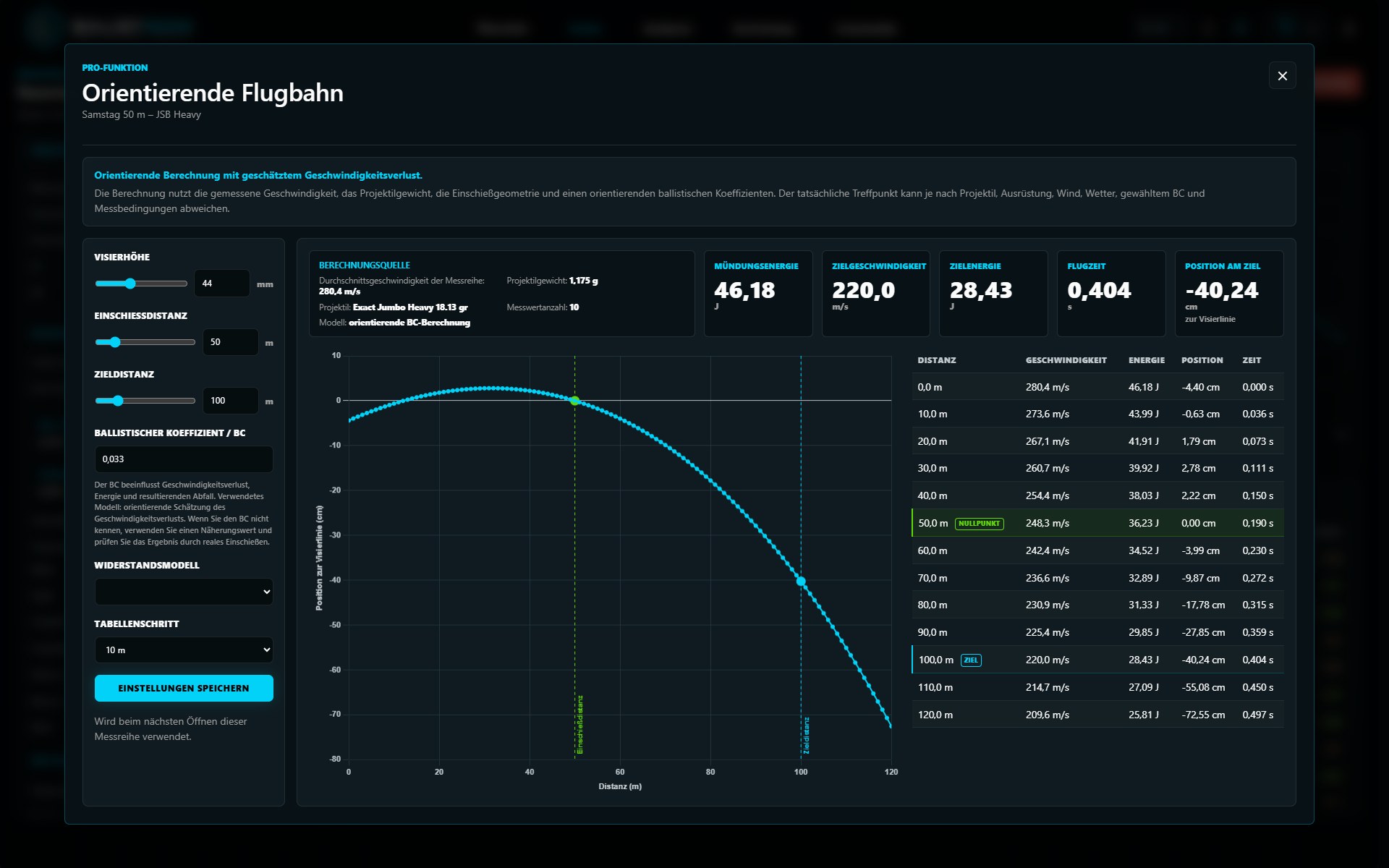The image size is (1389, 868).
Task: Click the 248,3 m/s velocity cell
Action: point(1047,524)
